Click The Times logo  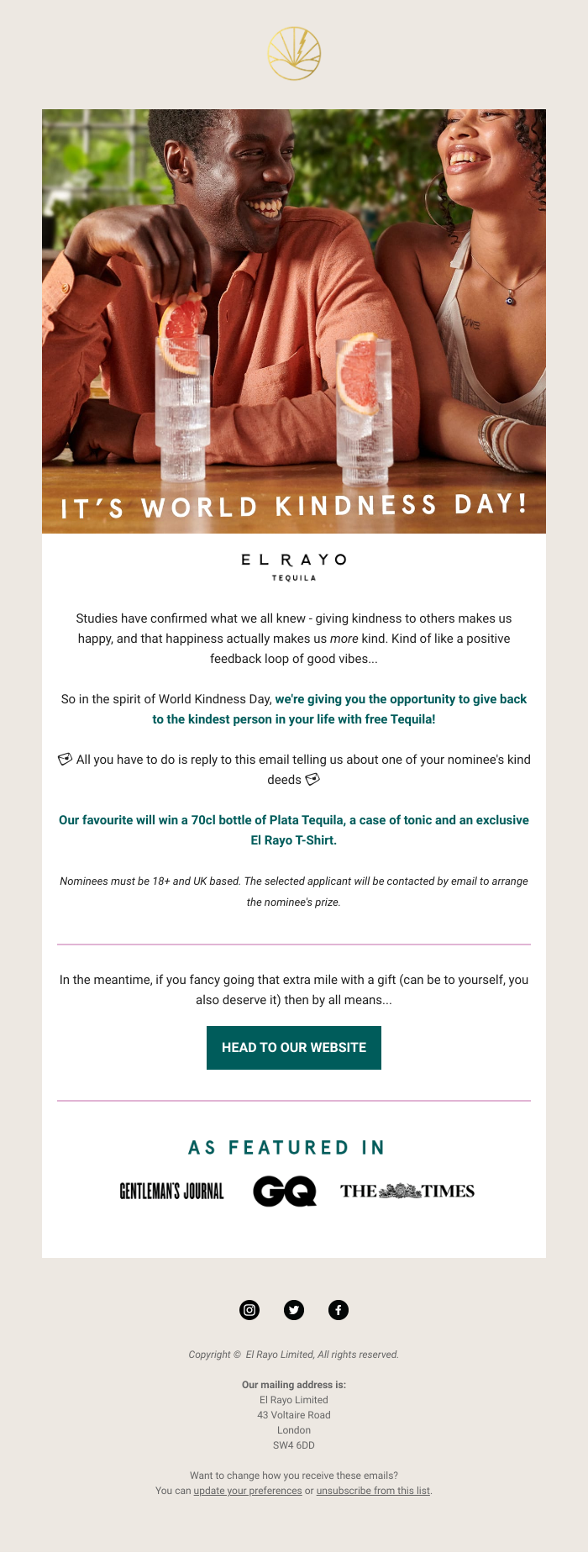point(407,1191)
